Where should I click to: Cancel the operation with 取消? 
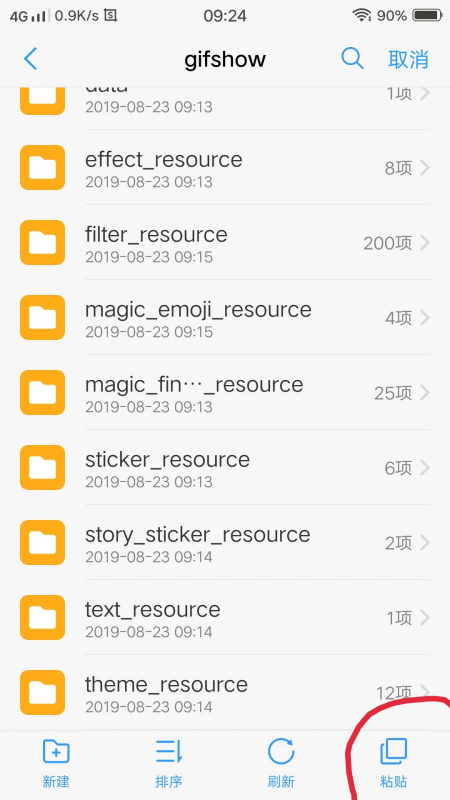408,59
